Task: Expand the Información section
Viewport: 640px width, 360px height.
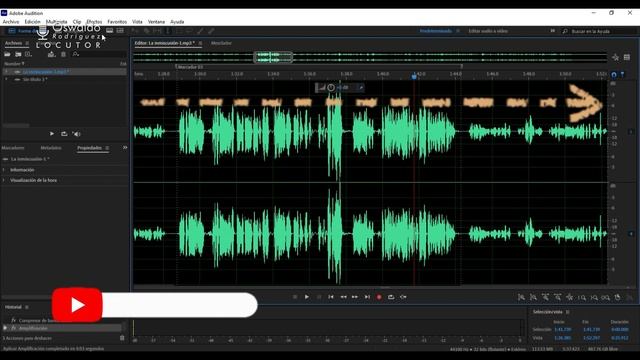Action: point(4,170)
